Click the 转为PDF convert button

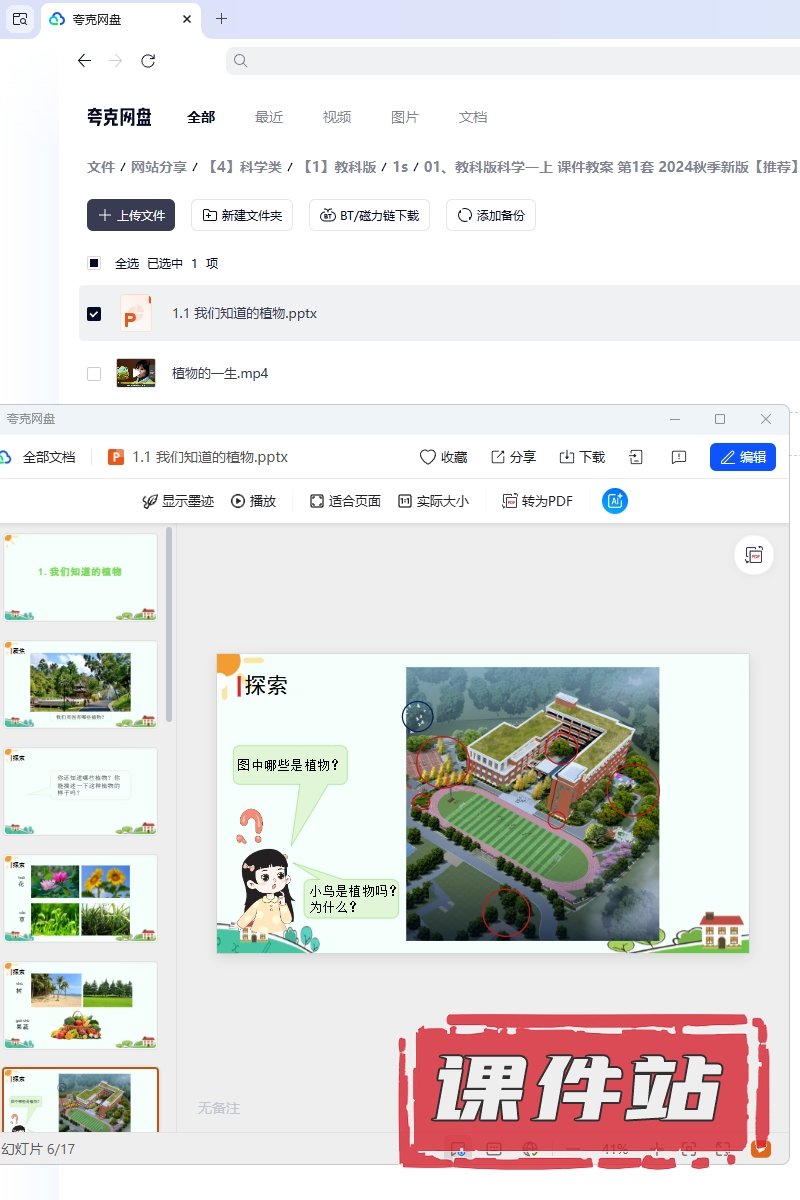tap(537, 501)
